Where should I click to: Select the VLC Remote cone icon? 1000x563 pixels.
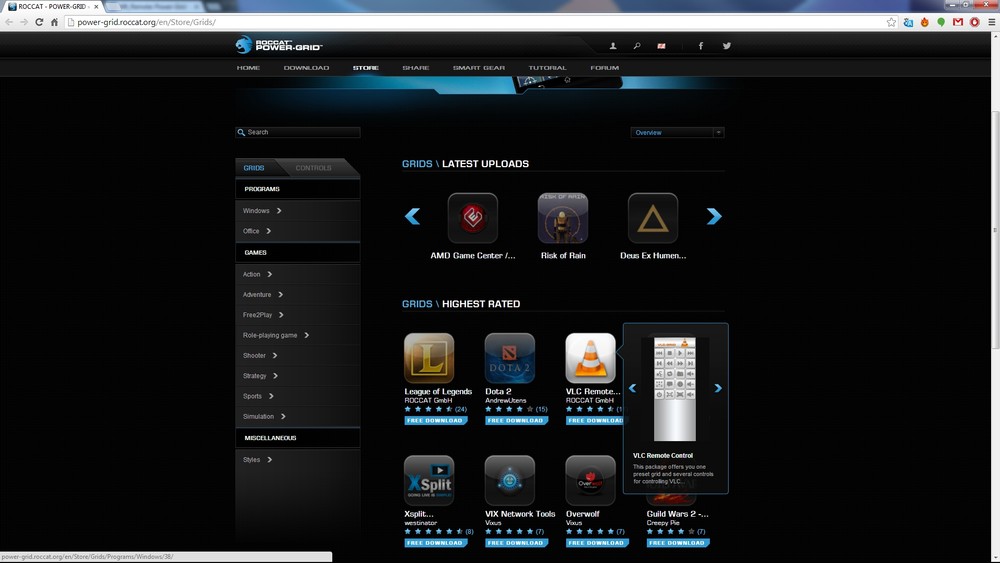pos(590,358)
